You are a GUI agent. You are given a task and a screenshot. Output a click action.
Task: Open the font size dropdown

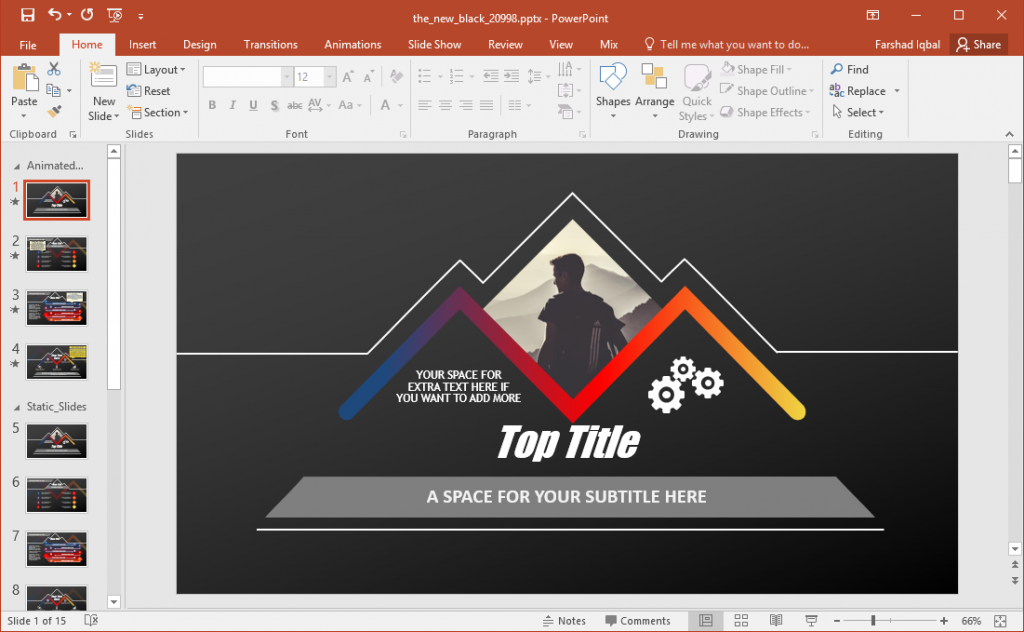point(328,75)
